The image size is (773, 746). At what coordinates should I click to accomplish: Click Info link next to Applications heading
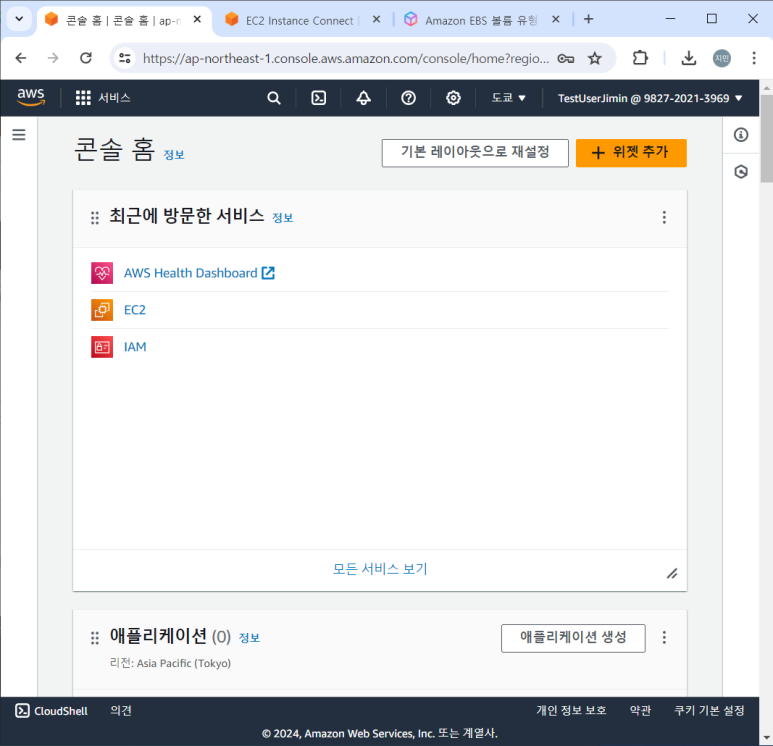[249, 638]
